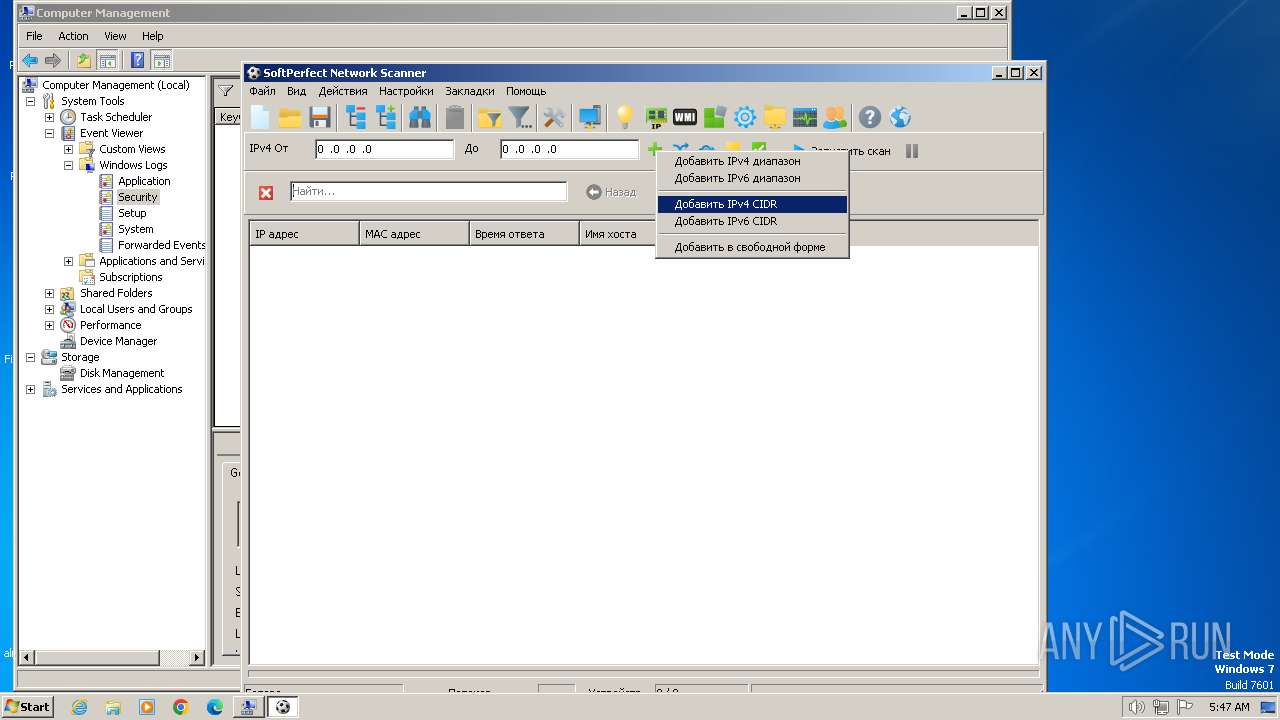Click the red X beside search box
The width and height of the screenshot is (1280, 720).
point(266,193)
